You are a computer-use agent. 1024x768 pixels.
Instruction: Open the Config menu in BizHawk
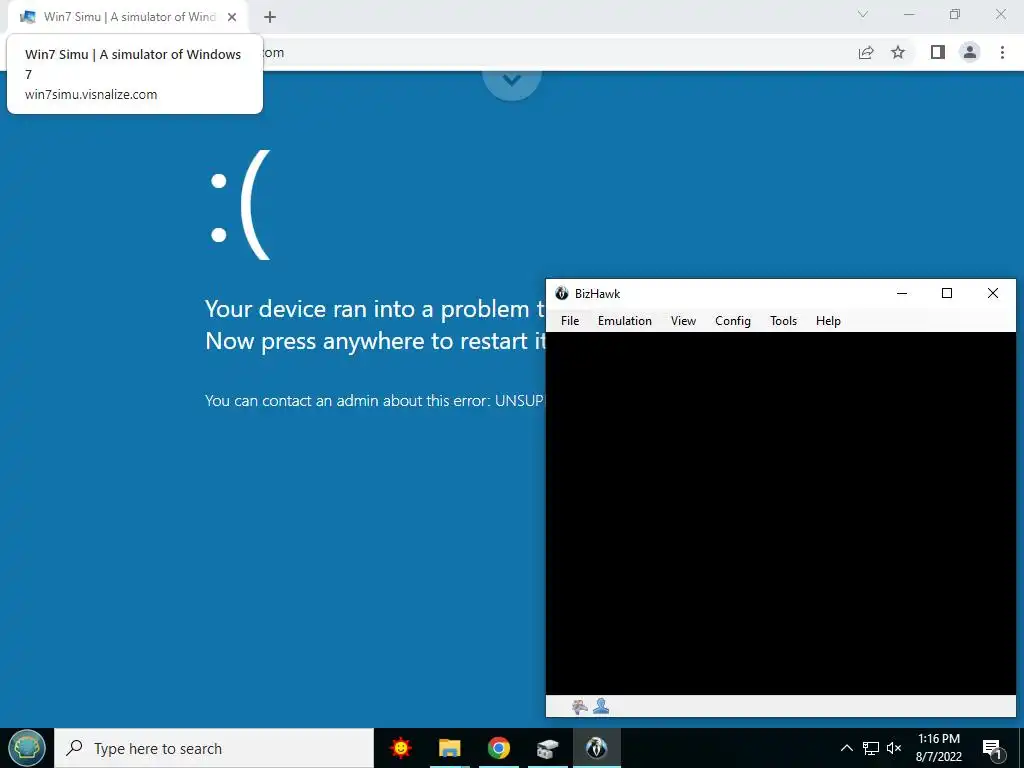click(x=733, y=321)
